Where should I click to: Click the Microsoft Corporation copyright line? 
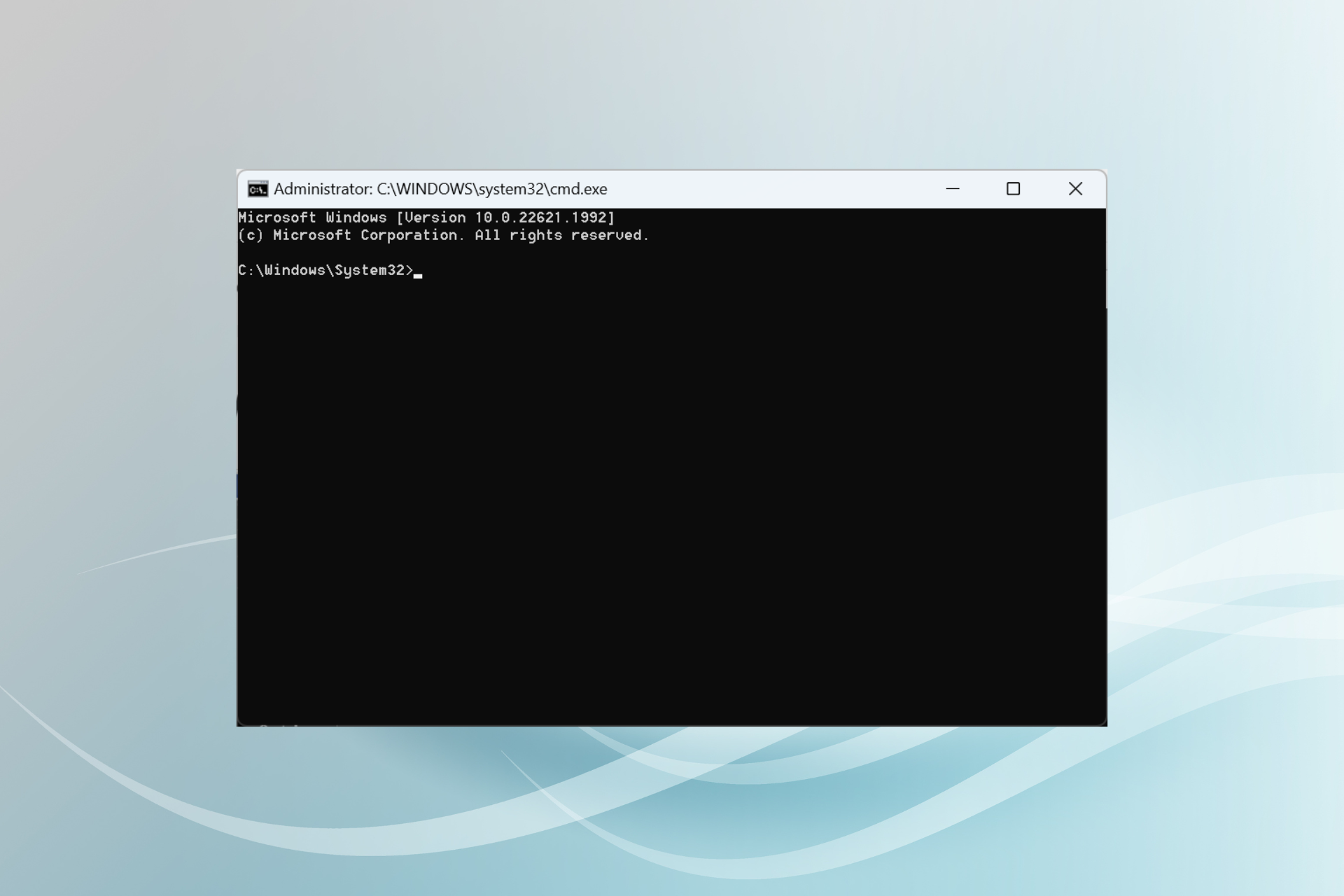444,235
